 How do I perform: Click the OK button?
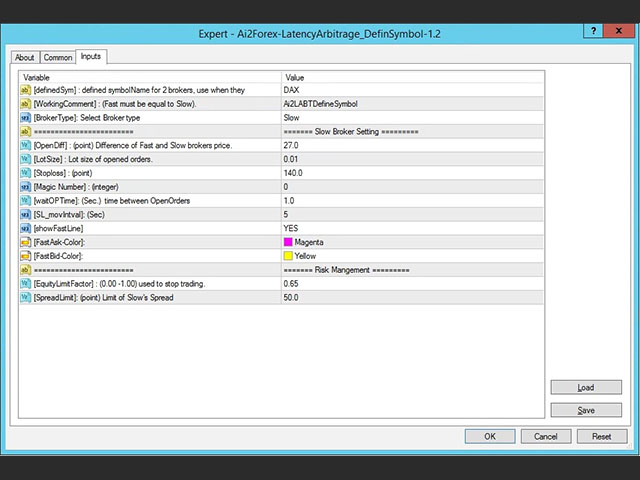coord(490,436)
